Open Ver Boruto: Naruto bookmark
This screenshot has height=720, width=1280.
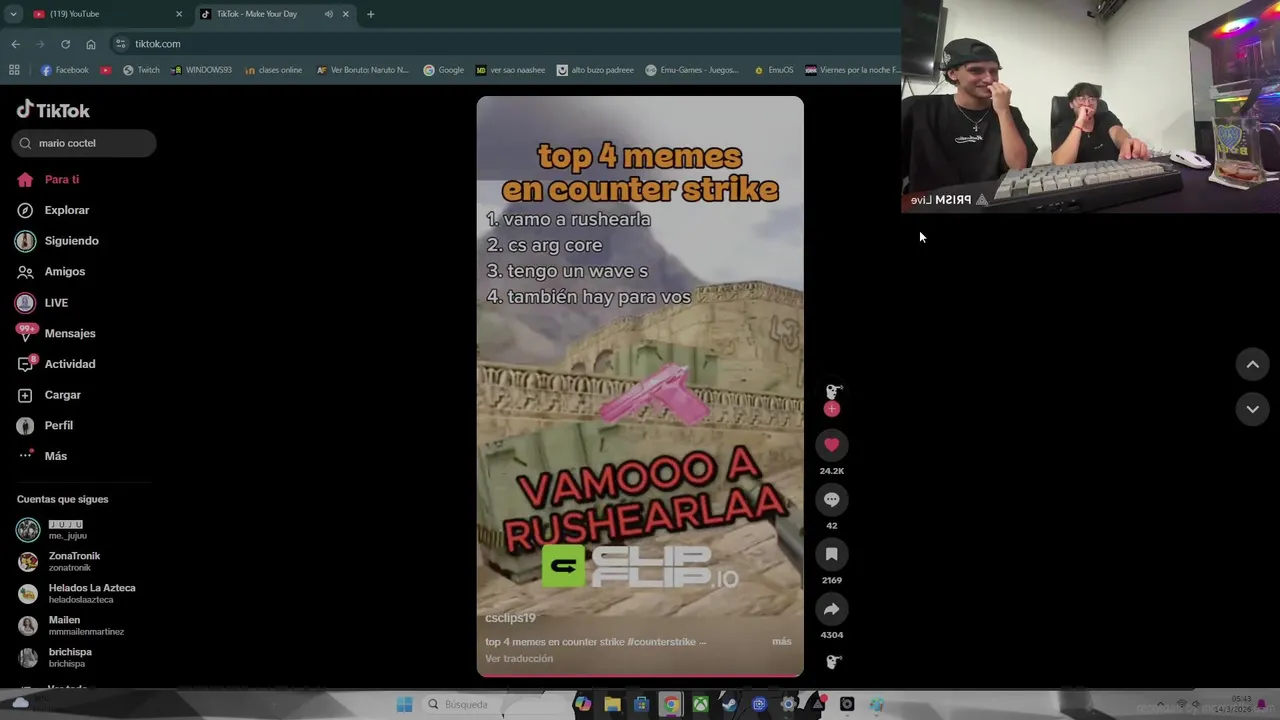(x=363, y=70)
